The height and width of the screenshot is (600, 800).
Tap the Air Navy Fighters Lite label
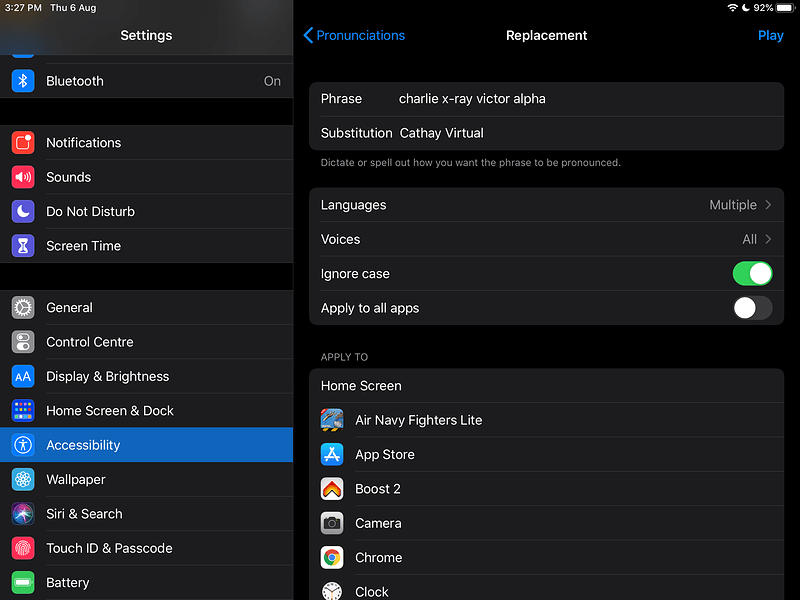pyautogui.click(x=418, y=420)
